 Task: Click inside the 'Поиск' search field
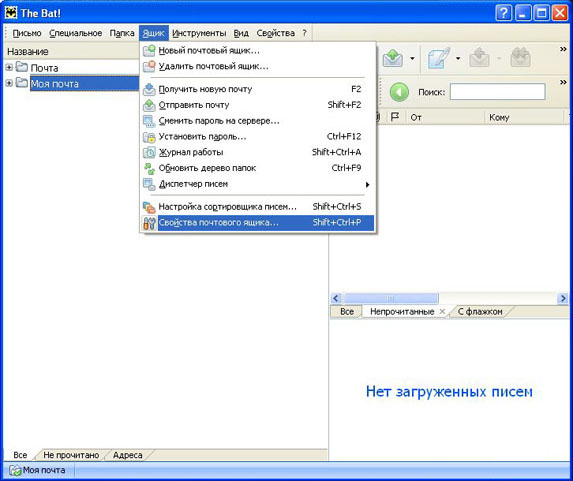pos(497,92)
